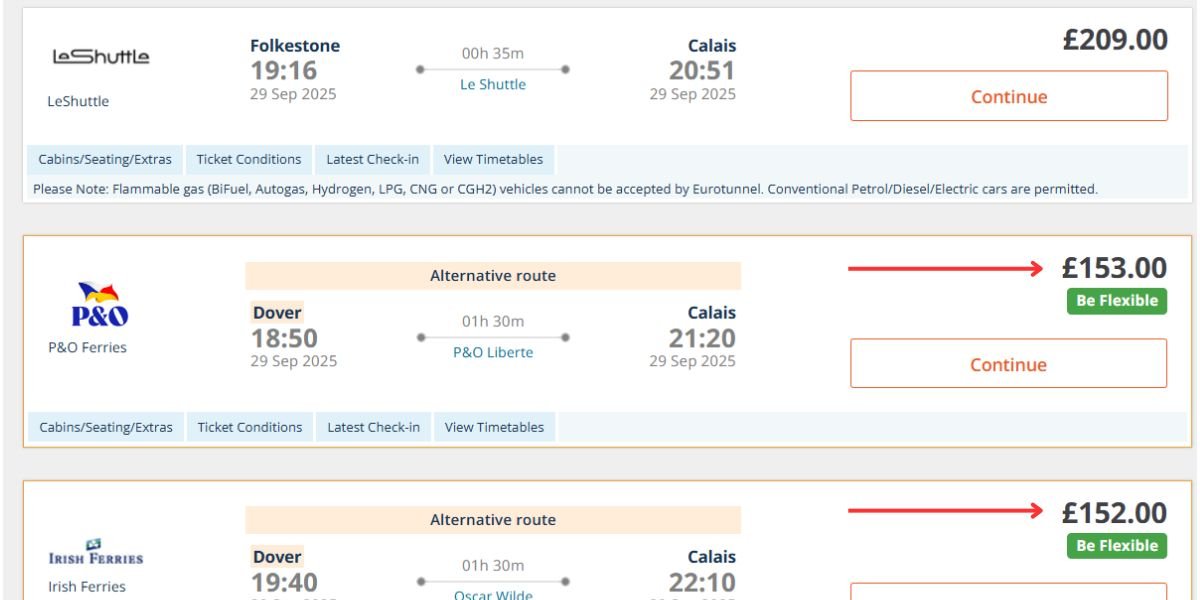Click the P&O Ferries logo
1200x600 pixels.
(x=98, y=304)
